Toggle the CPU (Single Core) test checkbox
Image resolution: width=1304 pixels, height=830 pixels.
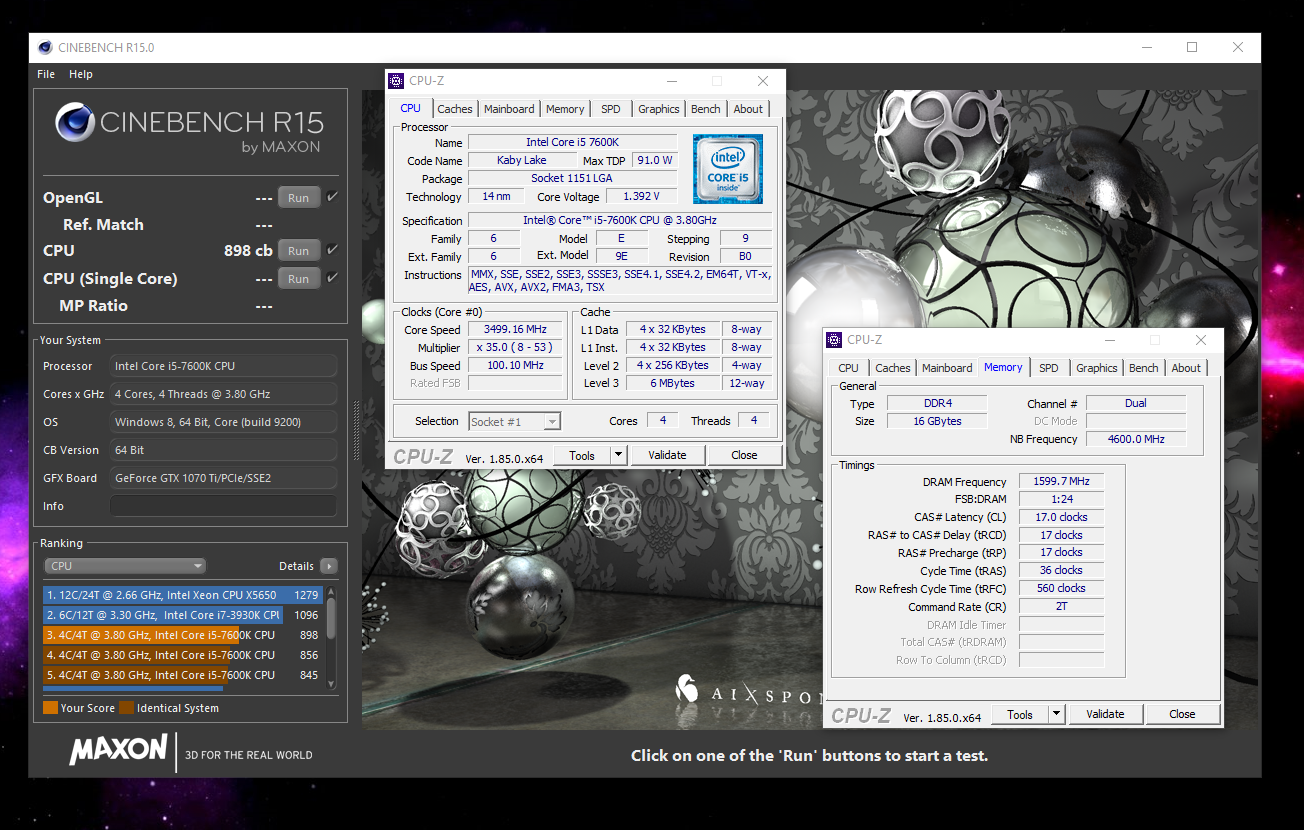coord(333,278)
